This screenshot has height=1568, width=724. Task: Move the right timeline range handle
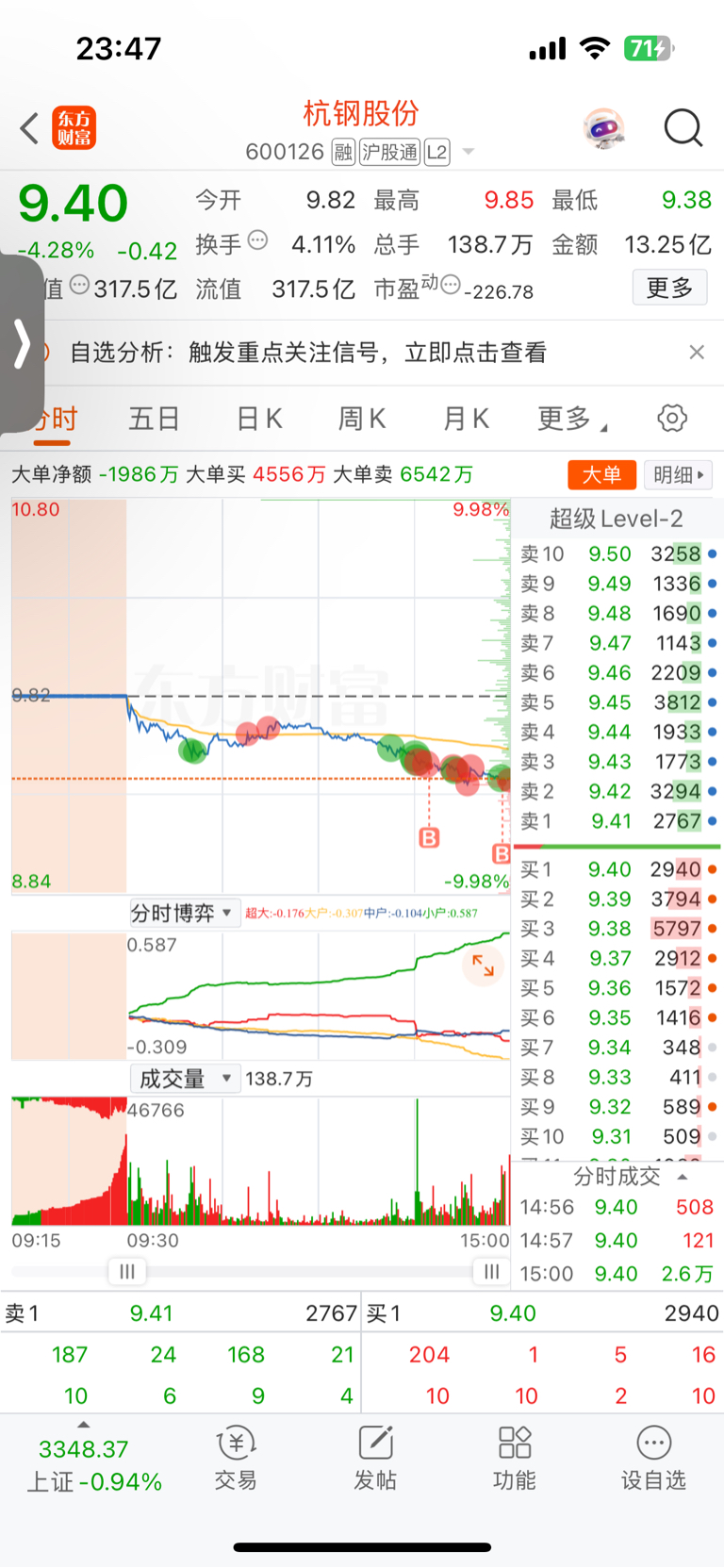pyautogui.click(x=491, y=1272)
